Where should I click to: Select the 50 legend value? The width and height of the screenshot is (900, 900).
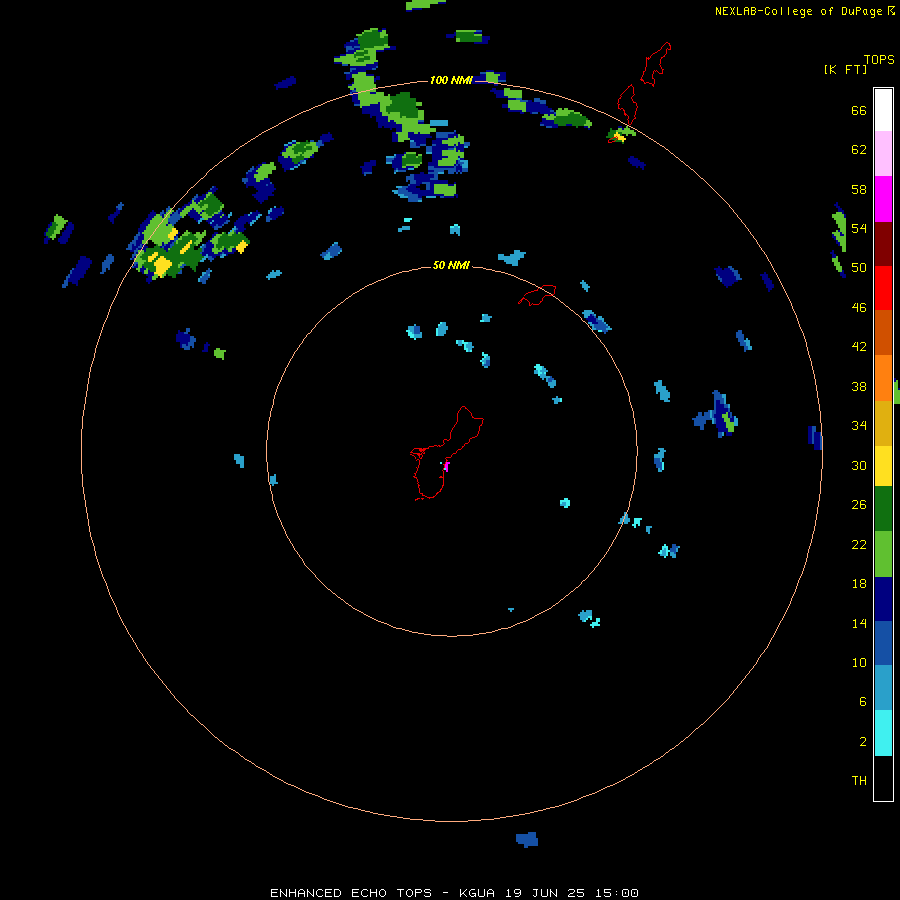coord(859,267)
